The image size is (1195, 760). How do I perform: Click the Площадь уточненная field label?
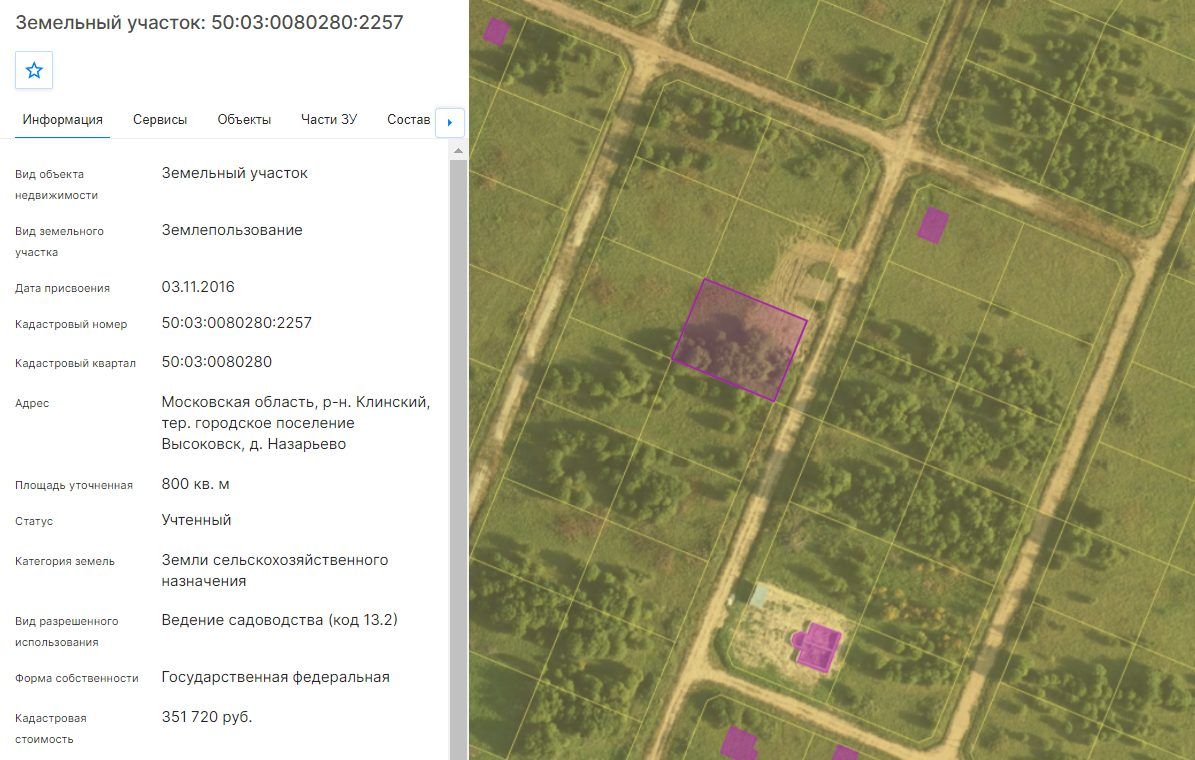pyautogui.click(x=74, y=485)
